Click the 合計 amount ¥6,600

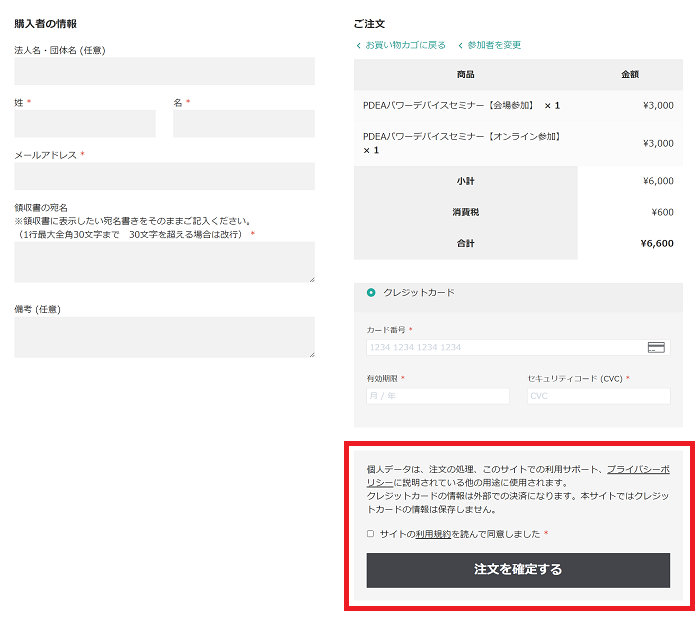(657, 243)
